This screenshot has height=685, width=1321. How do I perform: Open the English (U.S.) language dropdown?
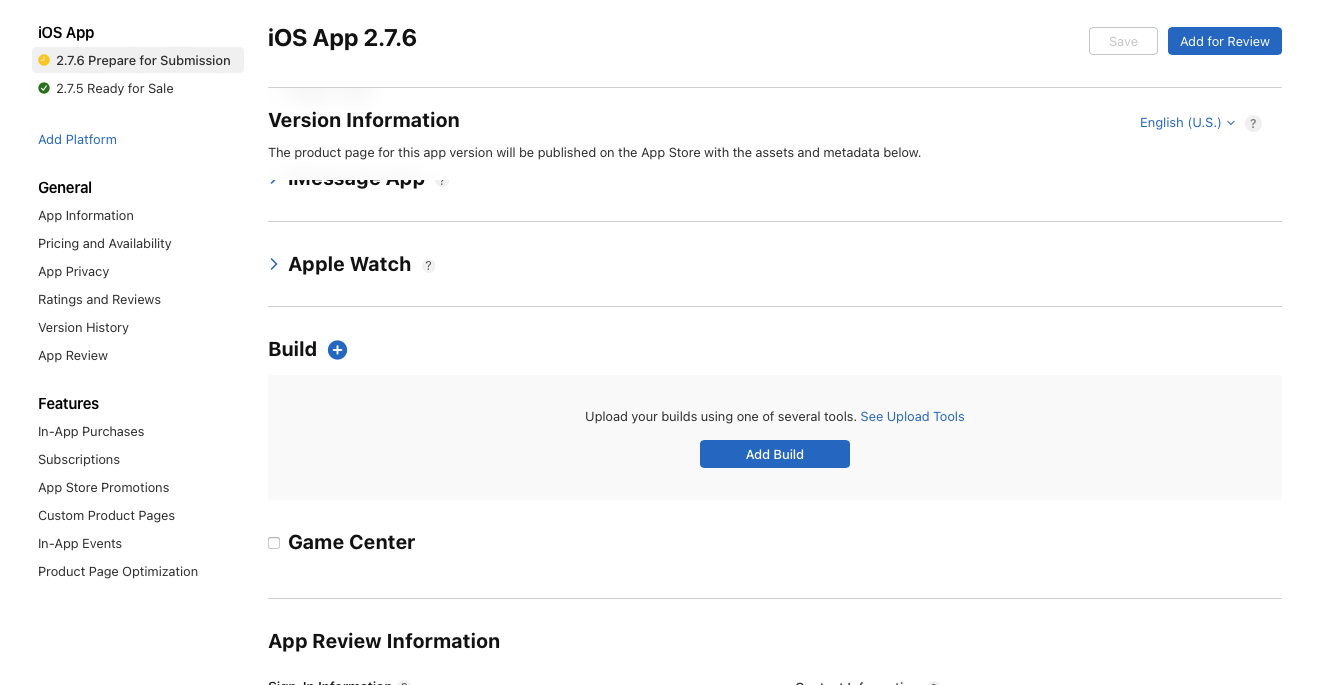pos(1187,123)
